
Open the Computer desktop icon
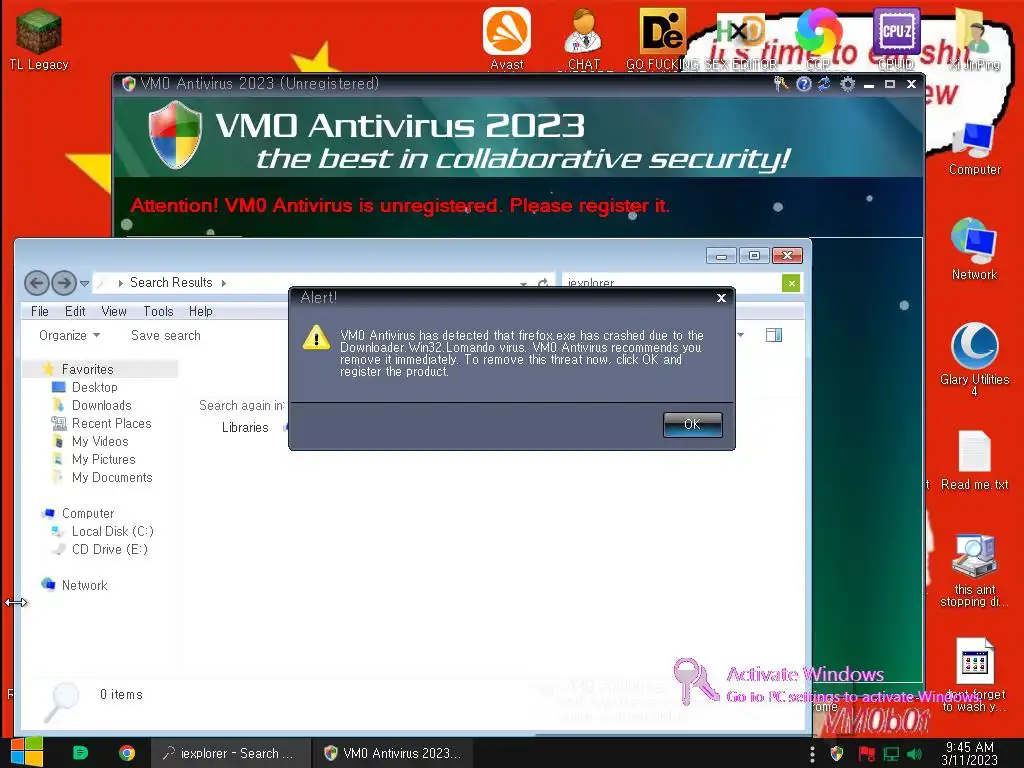click(974, 149)
